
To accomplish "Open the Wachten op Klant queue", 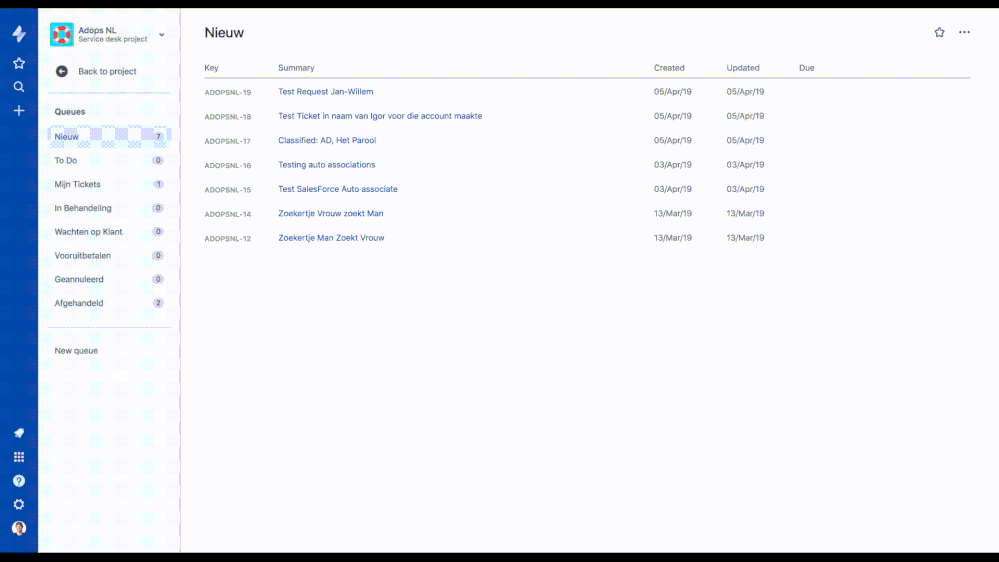I will pyautogui.click(x=110, y=232).
